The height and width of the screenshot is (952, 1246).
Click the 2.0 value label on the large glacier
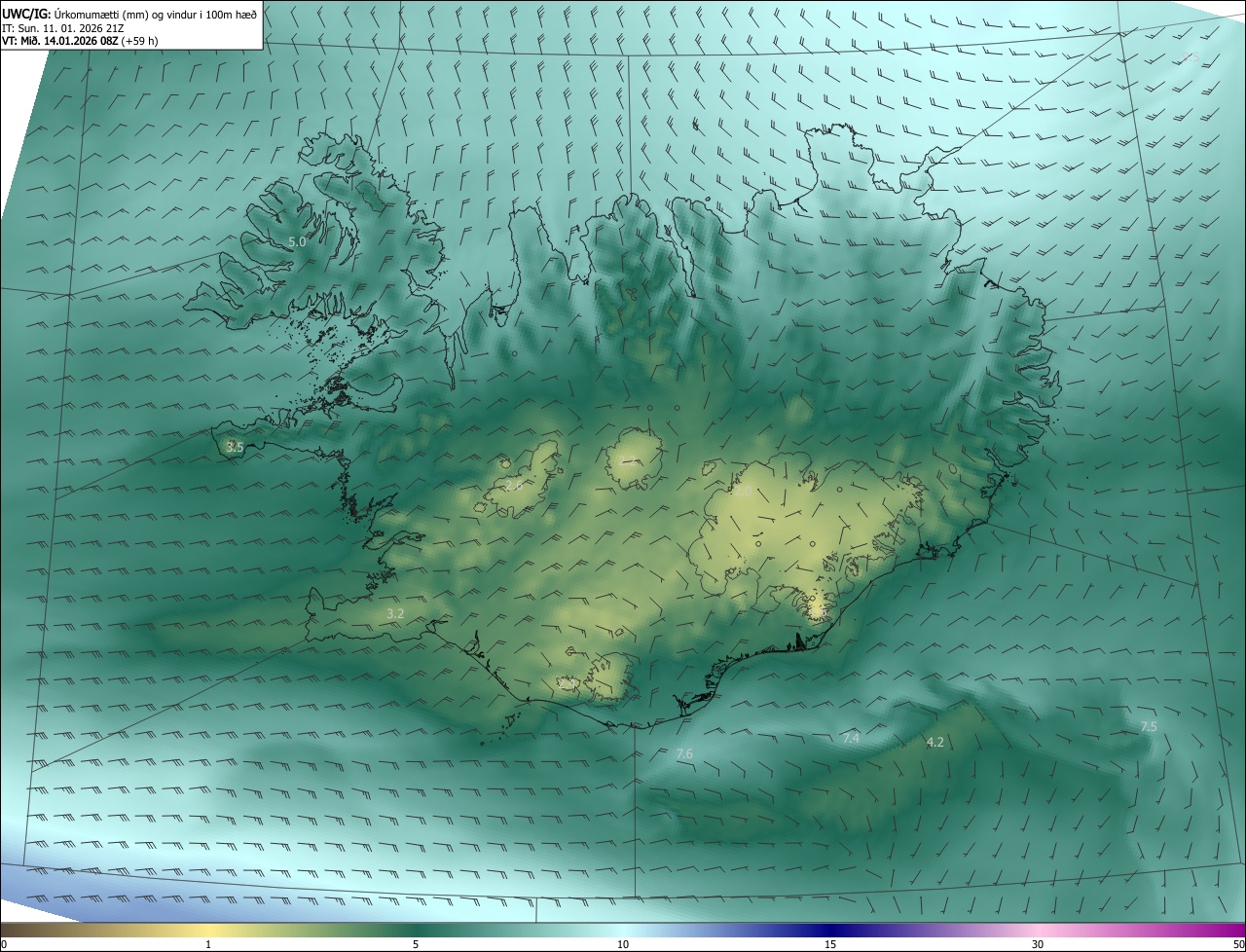pos(743,492)
